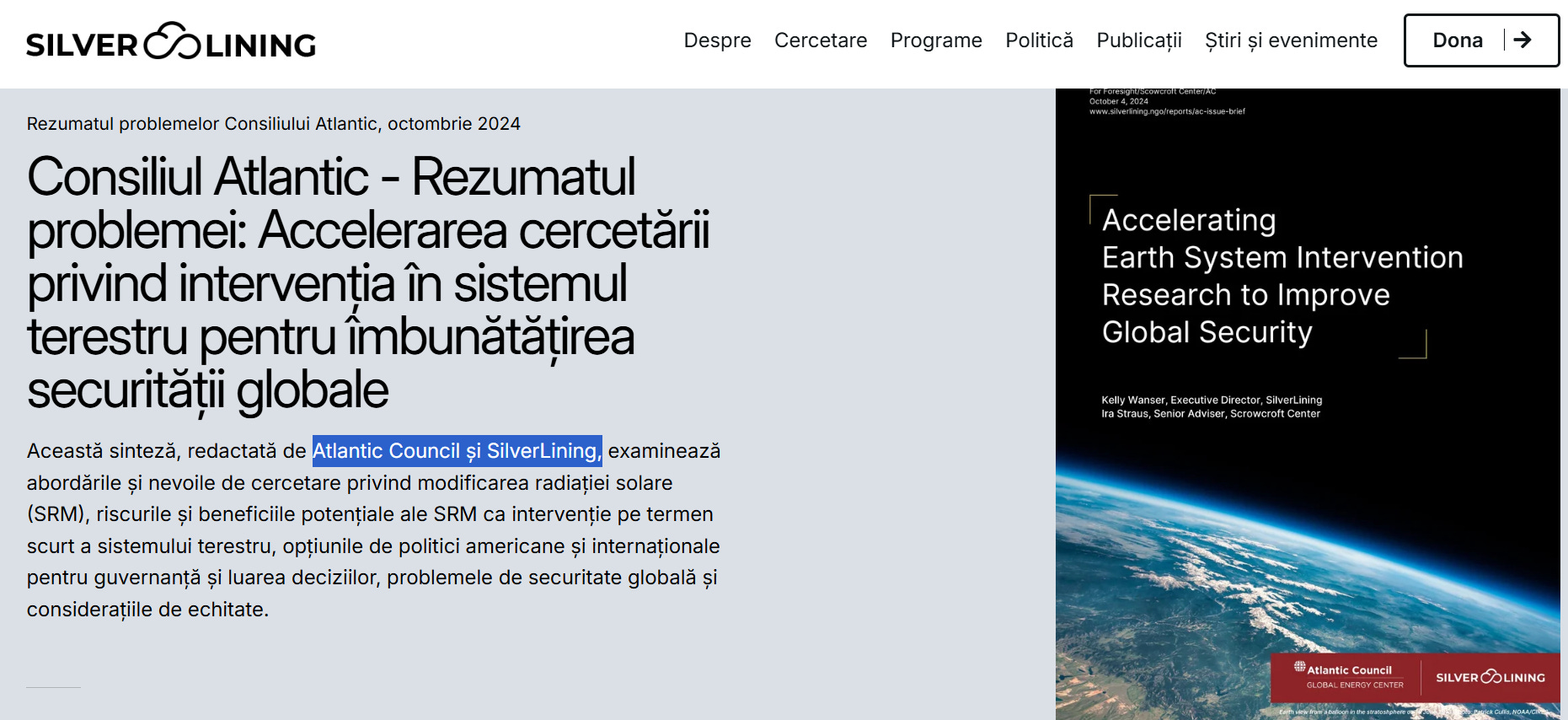
Task: Click highlighted text Atlantic Council și SilverLining
Action: point(457,451)
